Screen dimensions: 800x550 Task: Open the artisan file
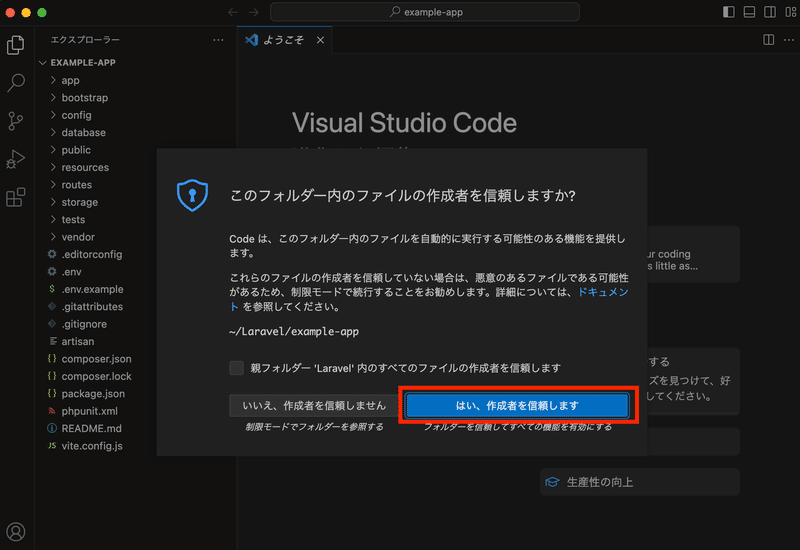[78, 341]
